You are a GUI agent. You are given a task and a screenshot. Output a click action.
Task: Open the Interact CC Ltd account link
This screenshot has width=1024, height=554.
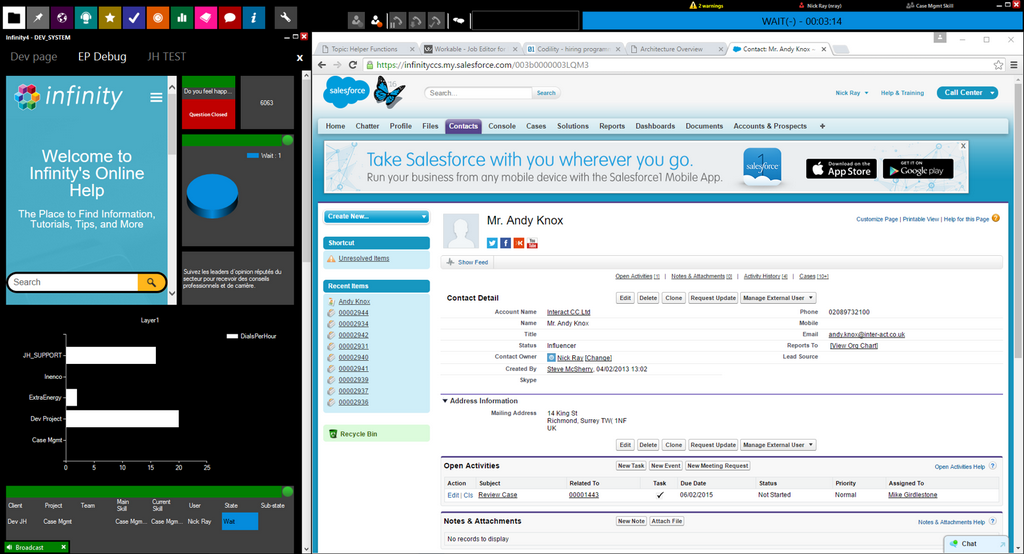point(568,312)
